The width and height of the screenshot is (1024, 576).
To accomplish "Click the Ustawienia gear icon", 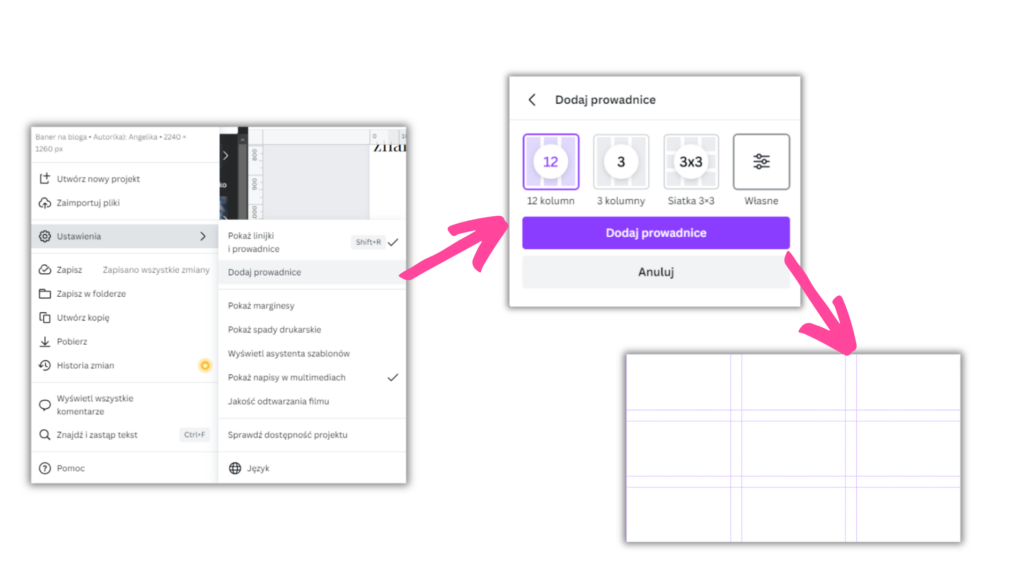I will tap(44, 237).
